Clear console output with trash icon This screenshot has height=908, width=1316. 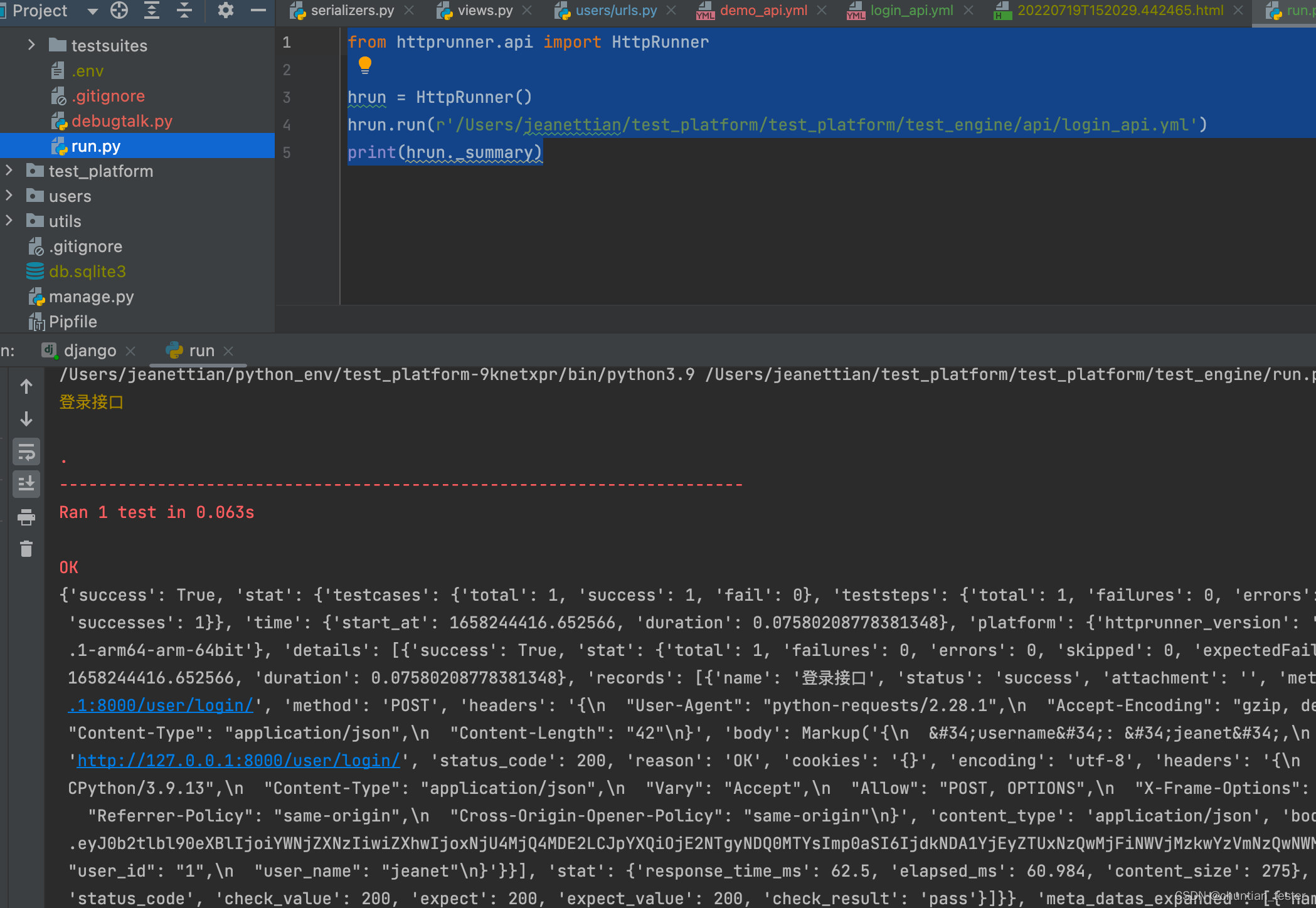pos(26,549)
